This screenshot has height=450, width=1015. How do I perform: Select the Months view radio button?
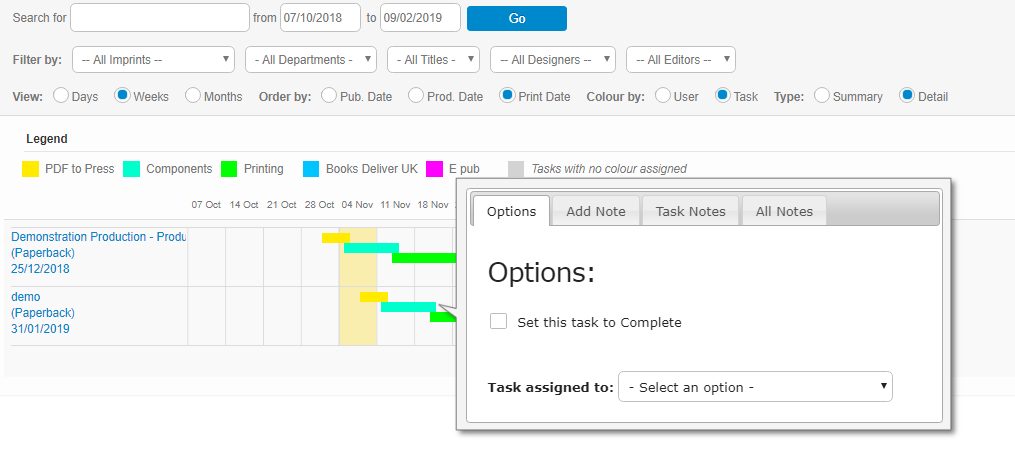(x=193, y=96)
